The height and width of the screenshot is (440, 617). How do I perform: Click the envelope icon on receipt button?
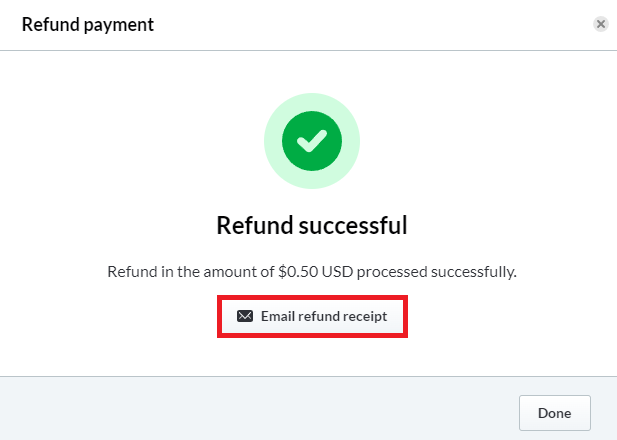245,316
